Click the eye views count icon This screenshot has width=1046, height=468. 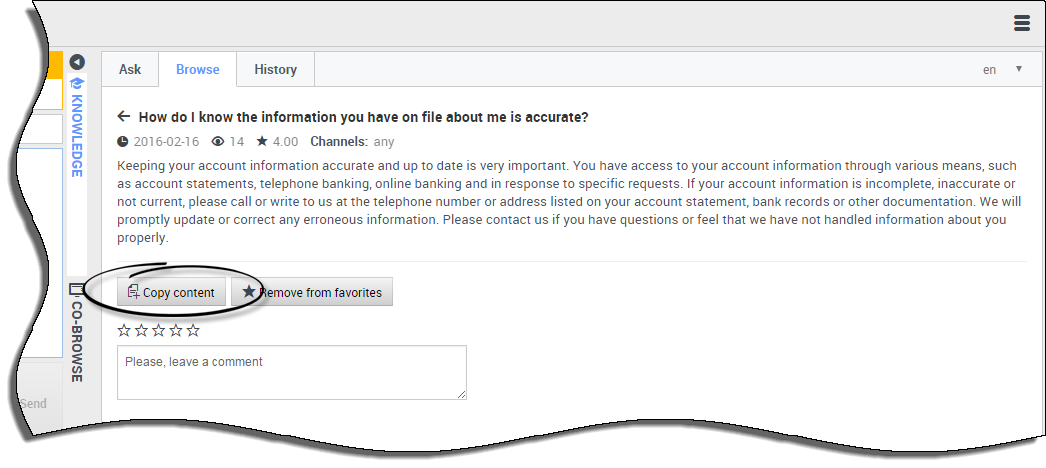pyautogui.click(x=217, y=142)
